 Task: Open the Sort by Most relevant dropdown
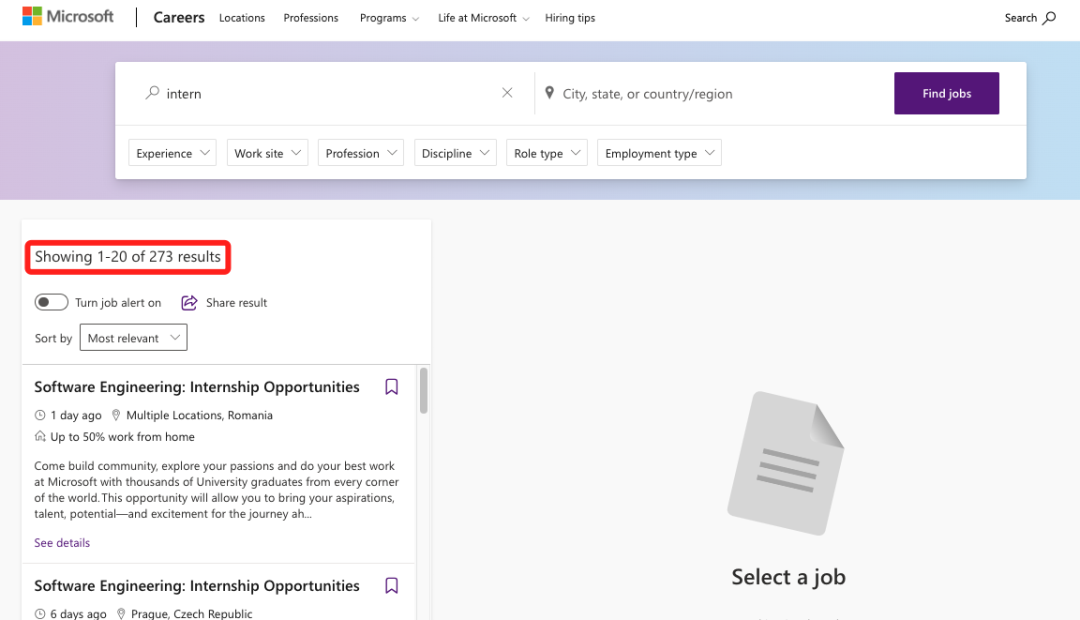pyautogui.click(x=134, y=338)
